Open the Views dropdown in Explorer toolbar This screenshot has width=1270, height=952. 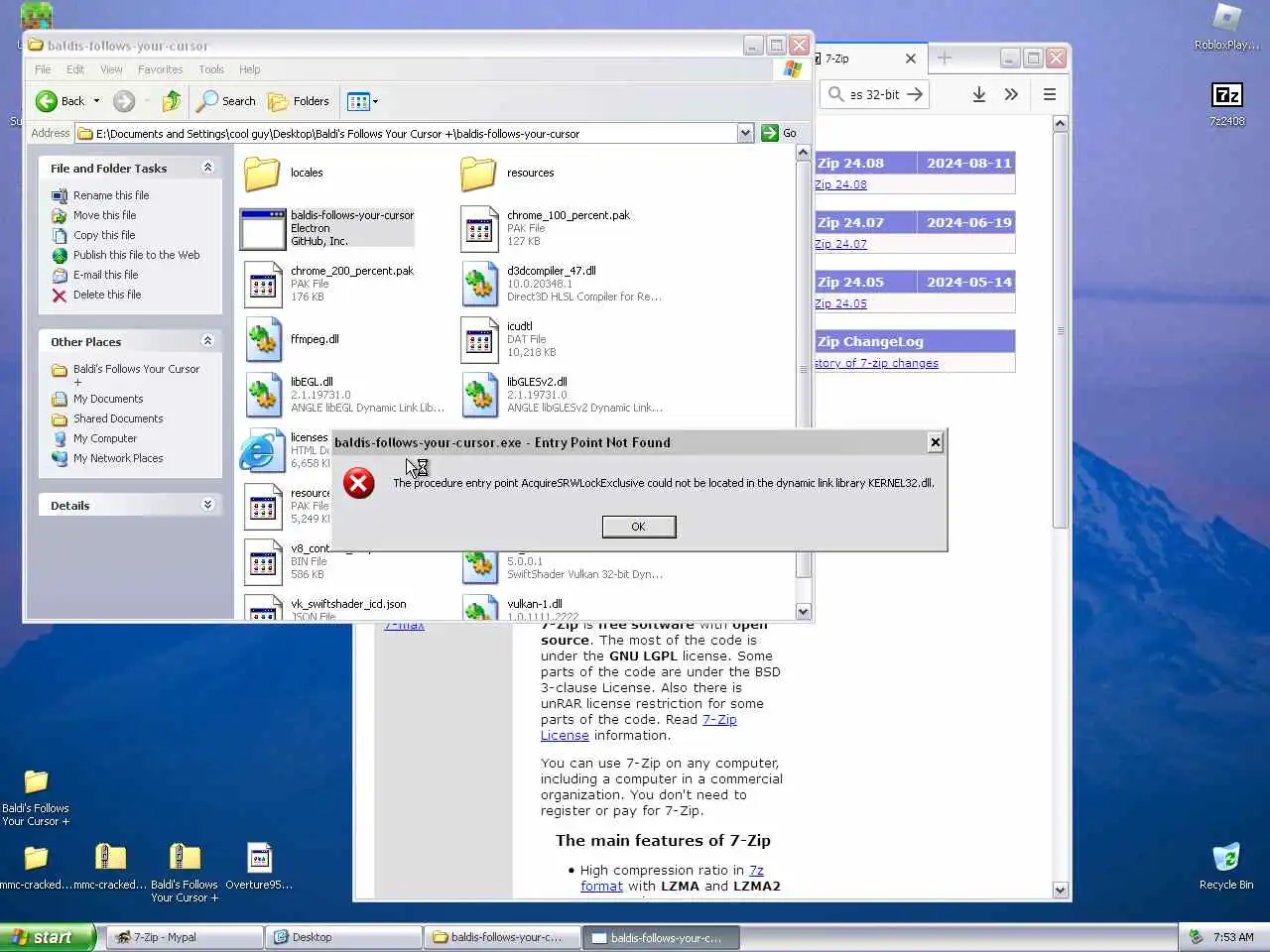[363, 101]
